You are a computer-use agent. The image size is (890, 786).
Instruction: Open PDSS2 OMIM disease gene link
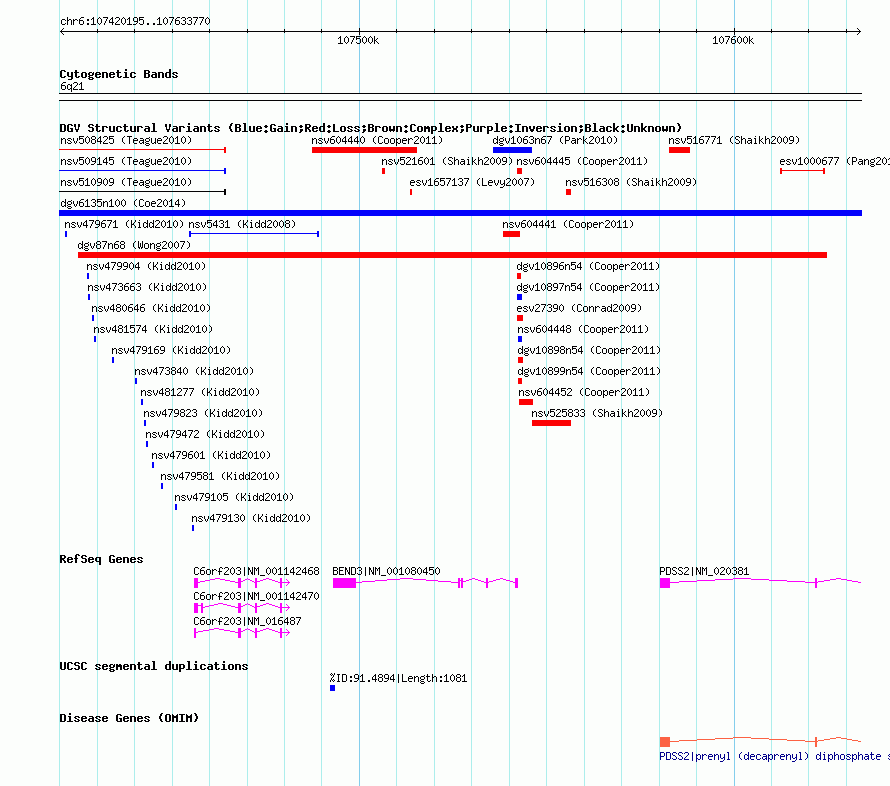pyautogui.click(x=774, y=756)
